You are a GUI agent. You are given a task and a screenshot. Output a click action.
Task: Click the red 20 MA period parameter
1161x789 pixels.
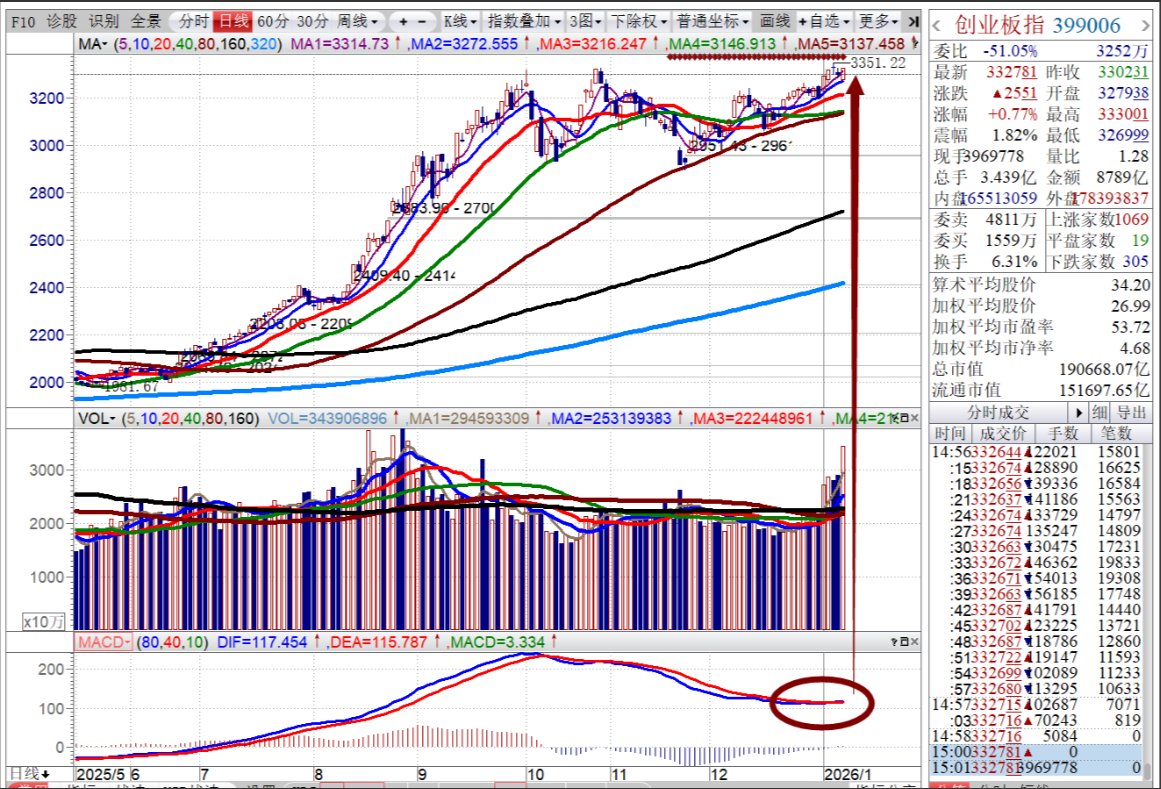tap(163, 44)
